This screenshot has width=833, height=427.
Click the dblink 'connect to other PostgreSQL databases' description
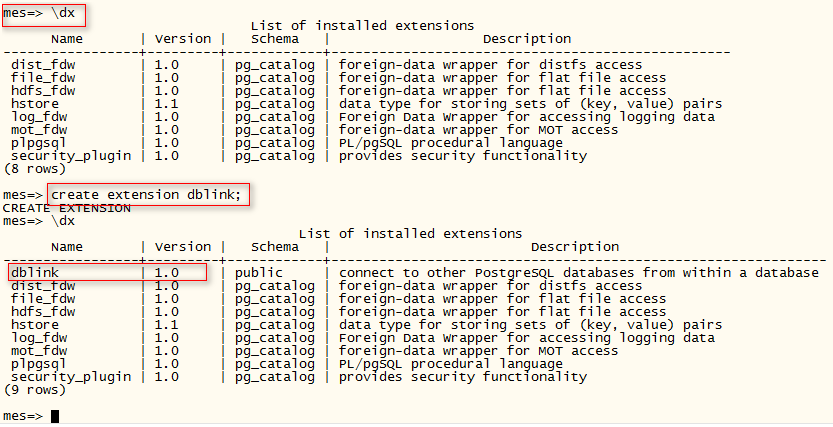click(x=578, y=272)
